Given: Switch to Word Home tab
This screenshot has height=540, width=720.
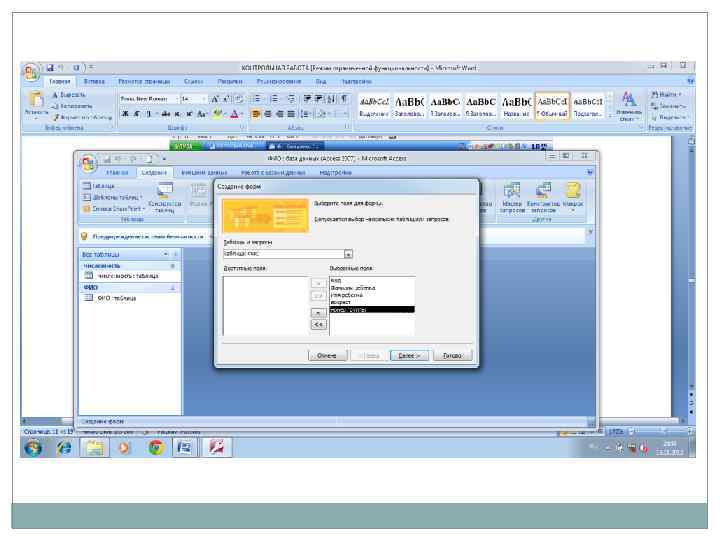Looking at the screenshot, I should tap(60, 81).
